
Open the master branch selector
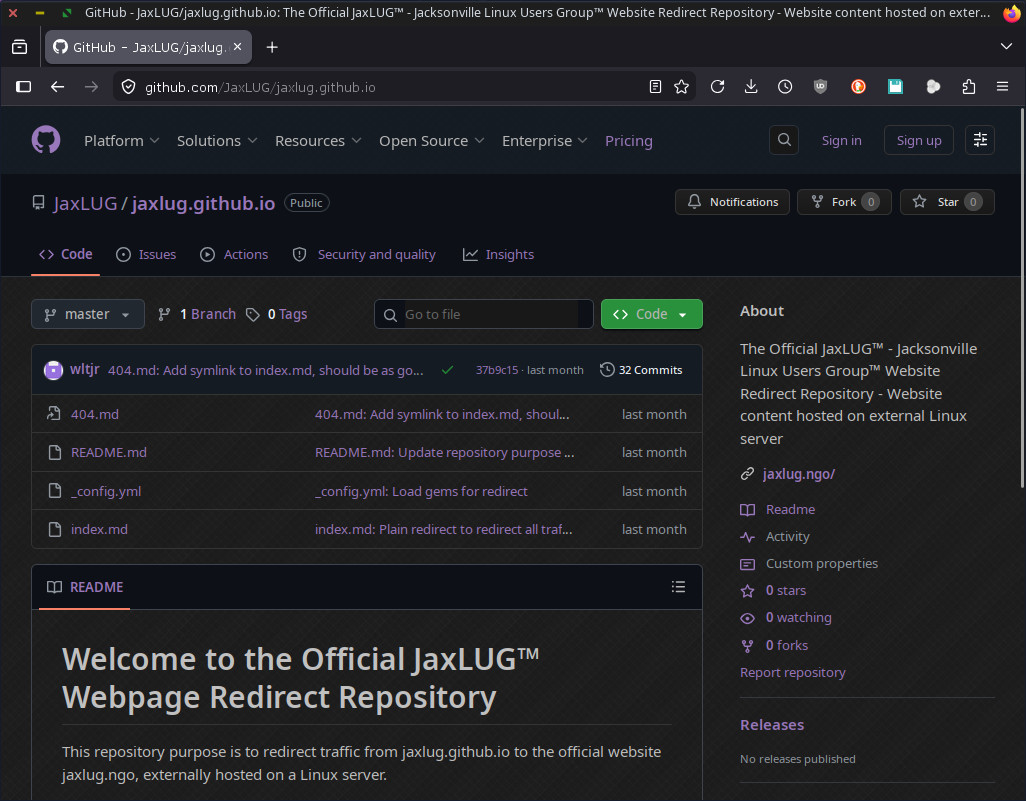(88, 314)
